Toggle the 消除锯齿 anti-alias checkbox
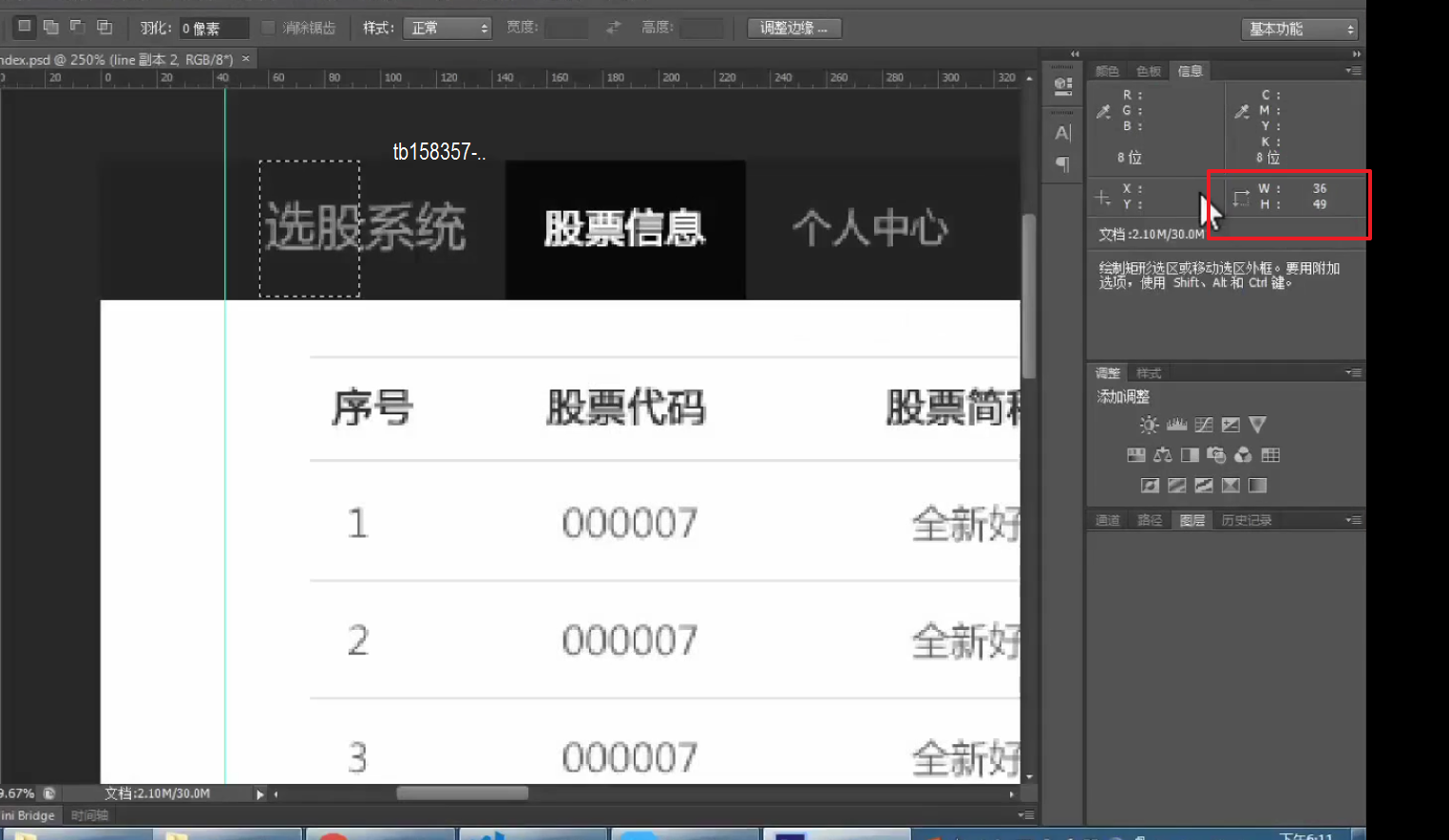 (268, 28)
